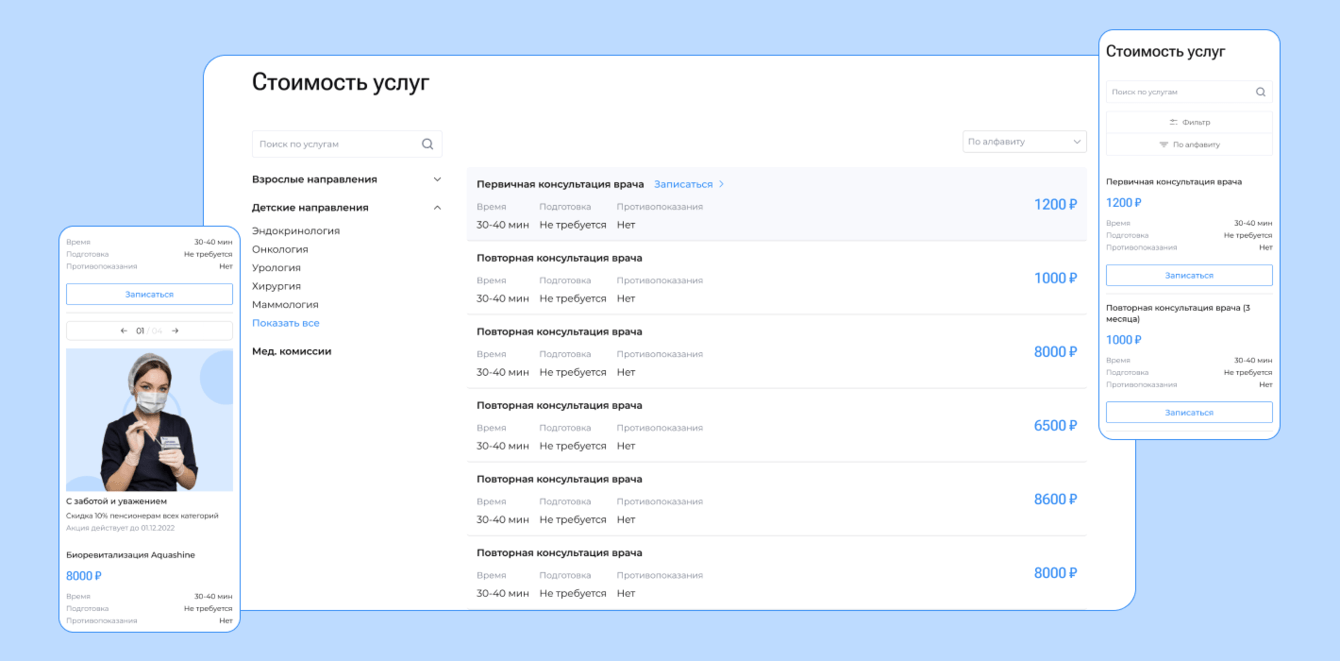
Task: Select 'Маммология' category
Action: pyautogui.click(x=285, y=305)
